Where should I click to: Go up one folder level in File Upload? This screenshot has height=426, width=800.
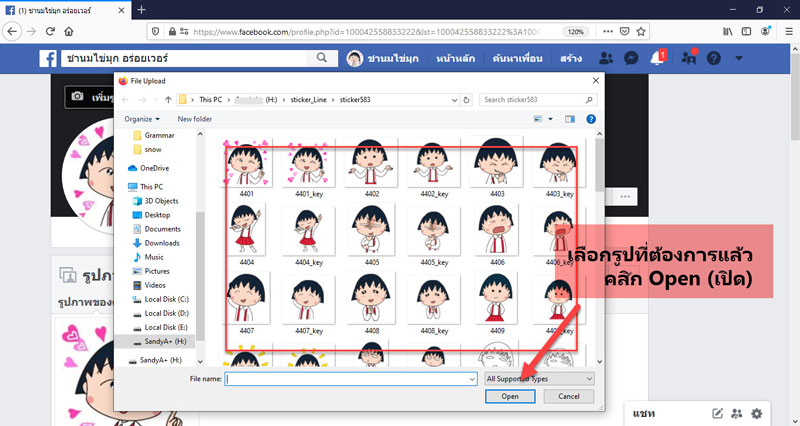coord(168,100)
